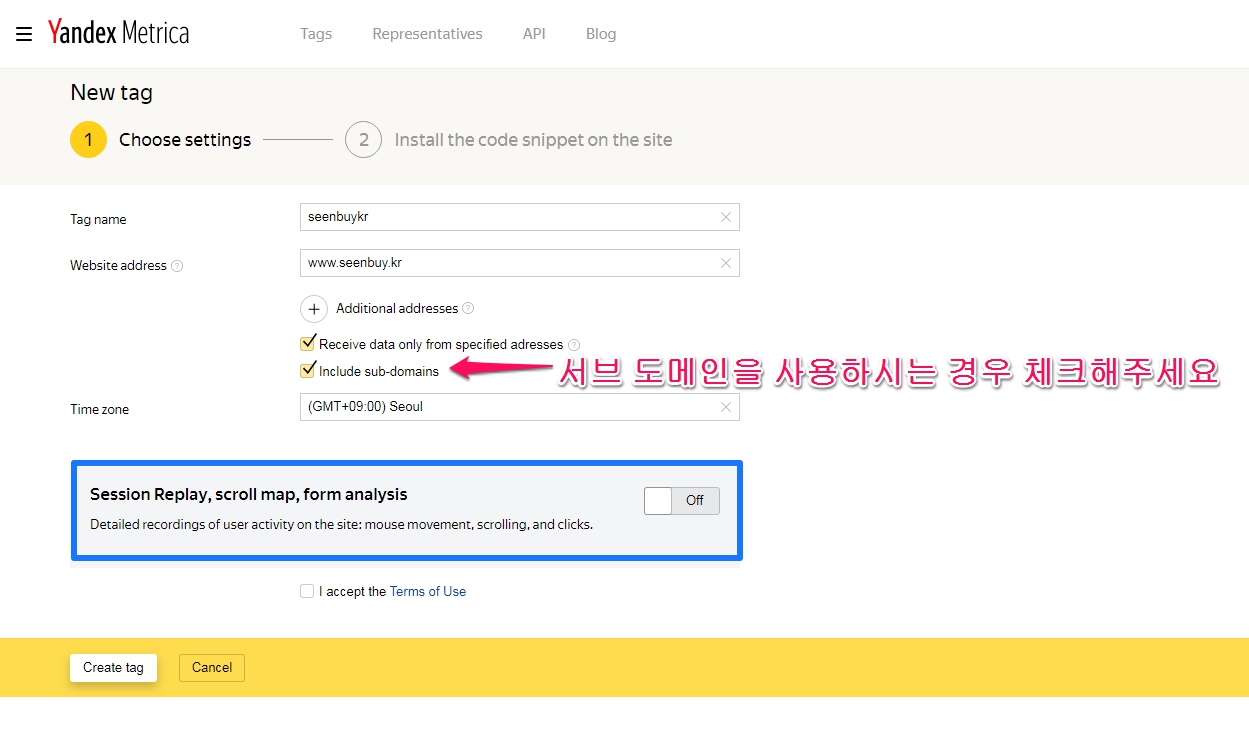Go to Tags in top navigation
The height and width of the screenshot is (745, 1249).
(x=316, y=34)
